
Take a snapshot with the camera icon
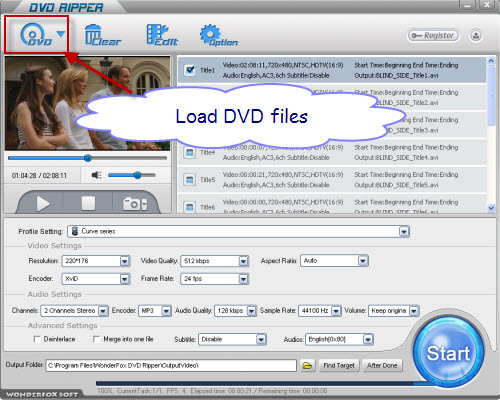click(132, 204)
